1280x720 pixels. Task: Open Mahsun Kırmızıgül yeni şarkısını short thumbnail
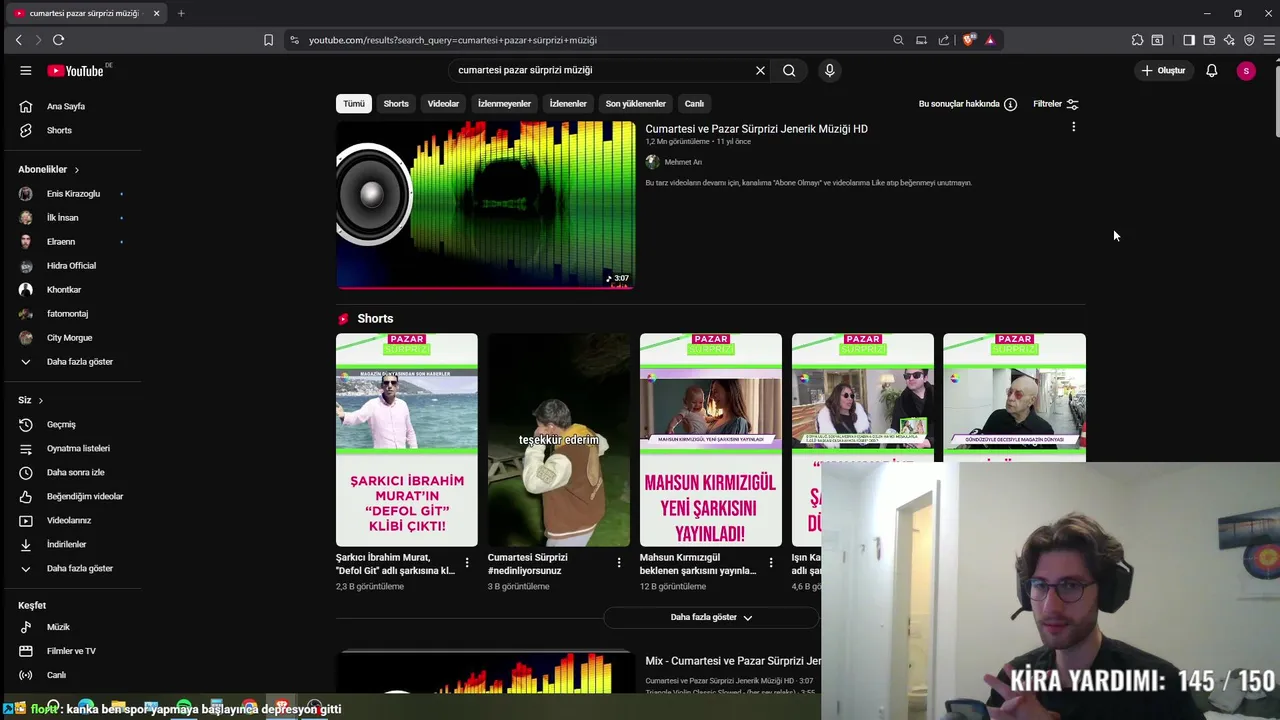[x=711, y=440]
